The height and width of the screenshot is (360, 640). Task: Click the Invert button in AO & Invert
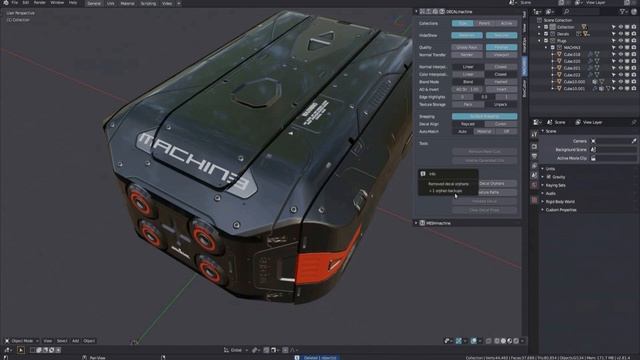[501, 89]
